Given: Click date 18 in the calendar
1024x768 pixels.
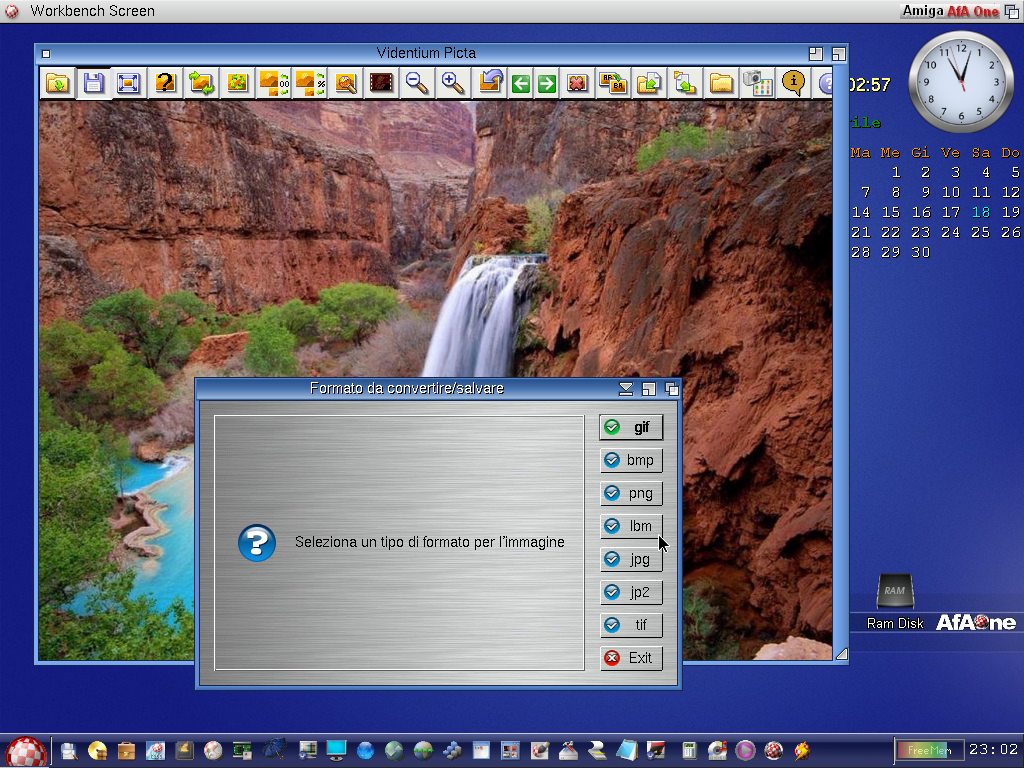Looking at the screenshot, I should 981,212.
